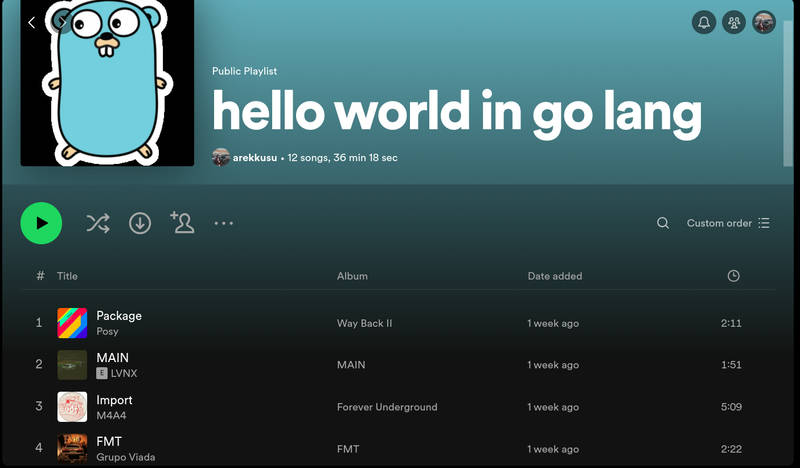Open the artist LVNX
The width and height of the screenshot is (800, 468).
coord(124,373)
